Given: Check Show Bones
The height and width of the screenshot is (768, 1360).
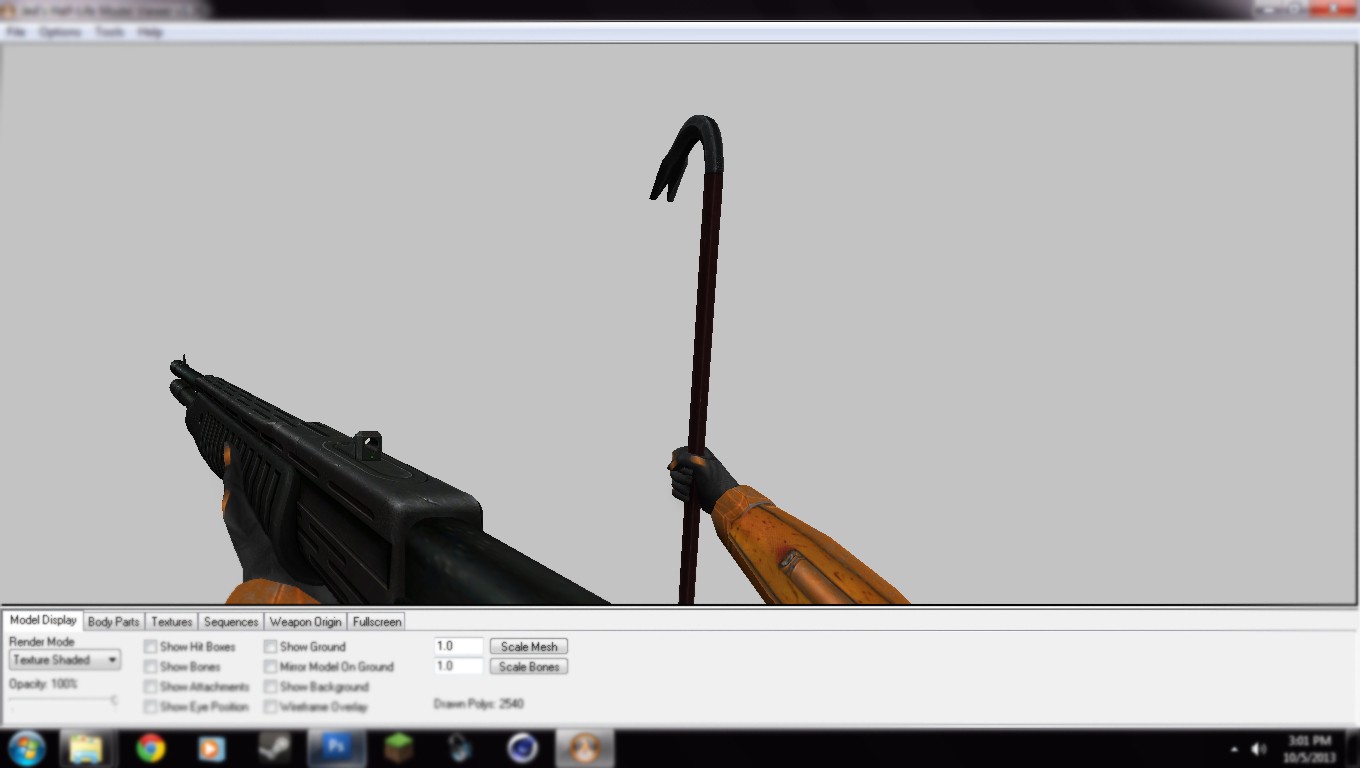Looking at the screenshot, I should click(x=150, y=666).
